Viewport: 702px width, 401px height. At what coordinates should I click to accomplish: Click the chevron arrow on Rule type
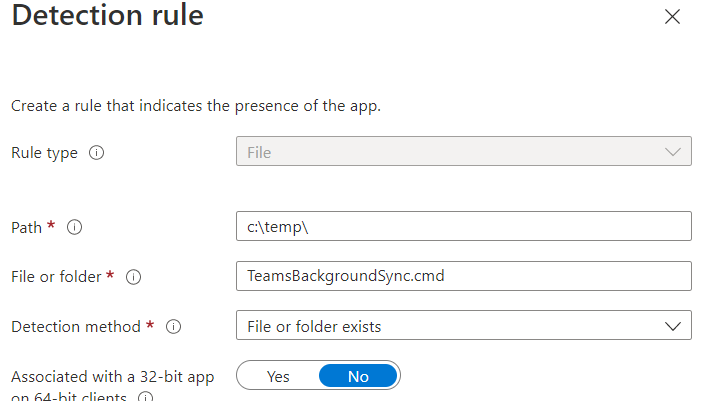(672, 152)
